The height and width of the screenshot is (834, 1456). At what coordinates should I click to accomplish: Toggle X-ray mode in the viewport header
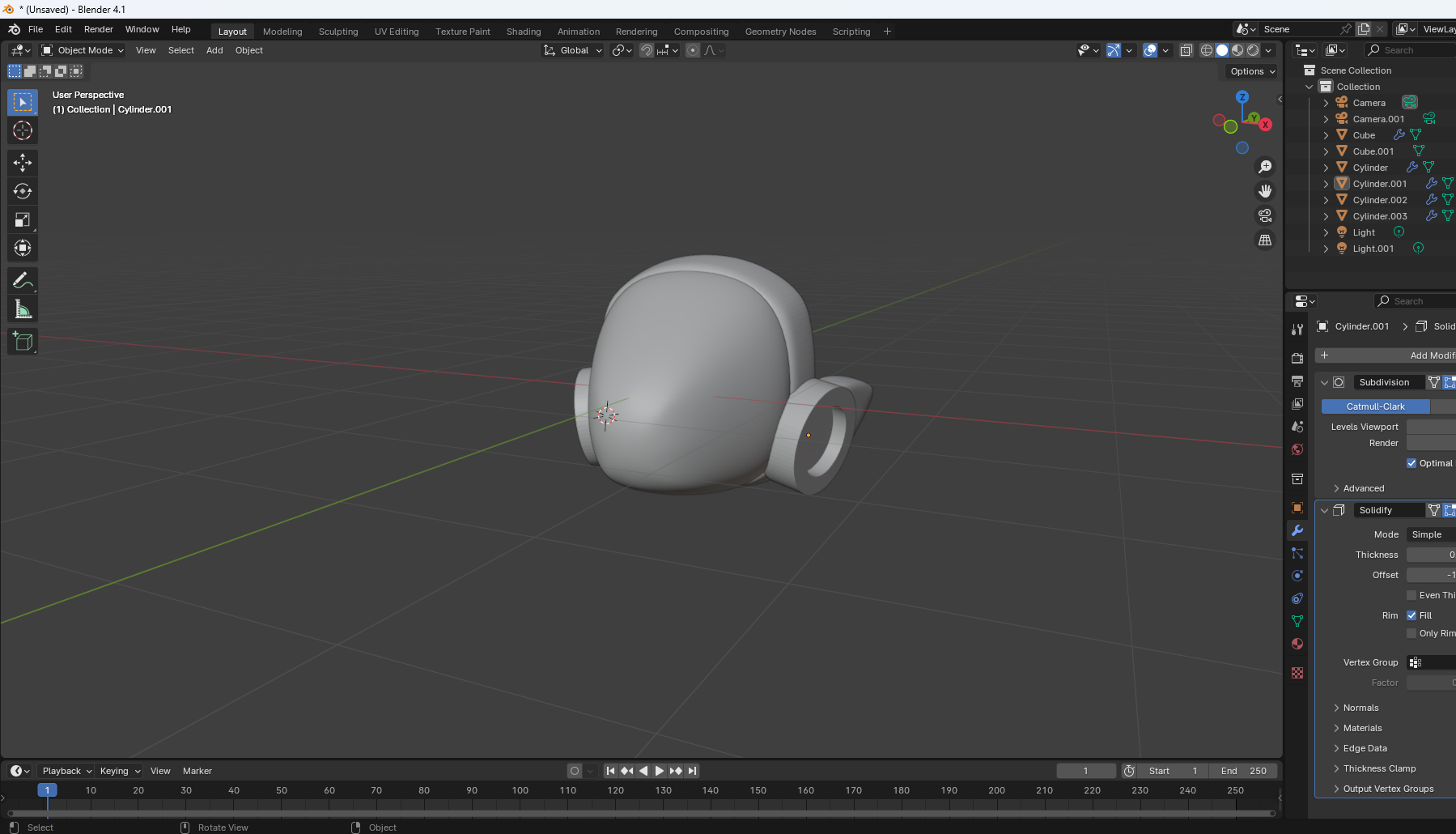[x=1186, y=50]
